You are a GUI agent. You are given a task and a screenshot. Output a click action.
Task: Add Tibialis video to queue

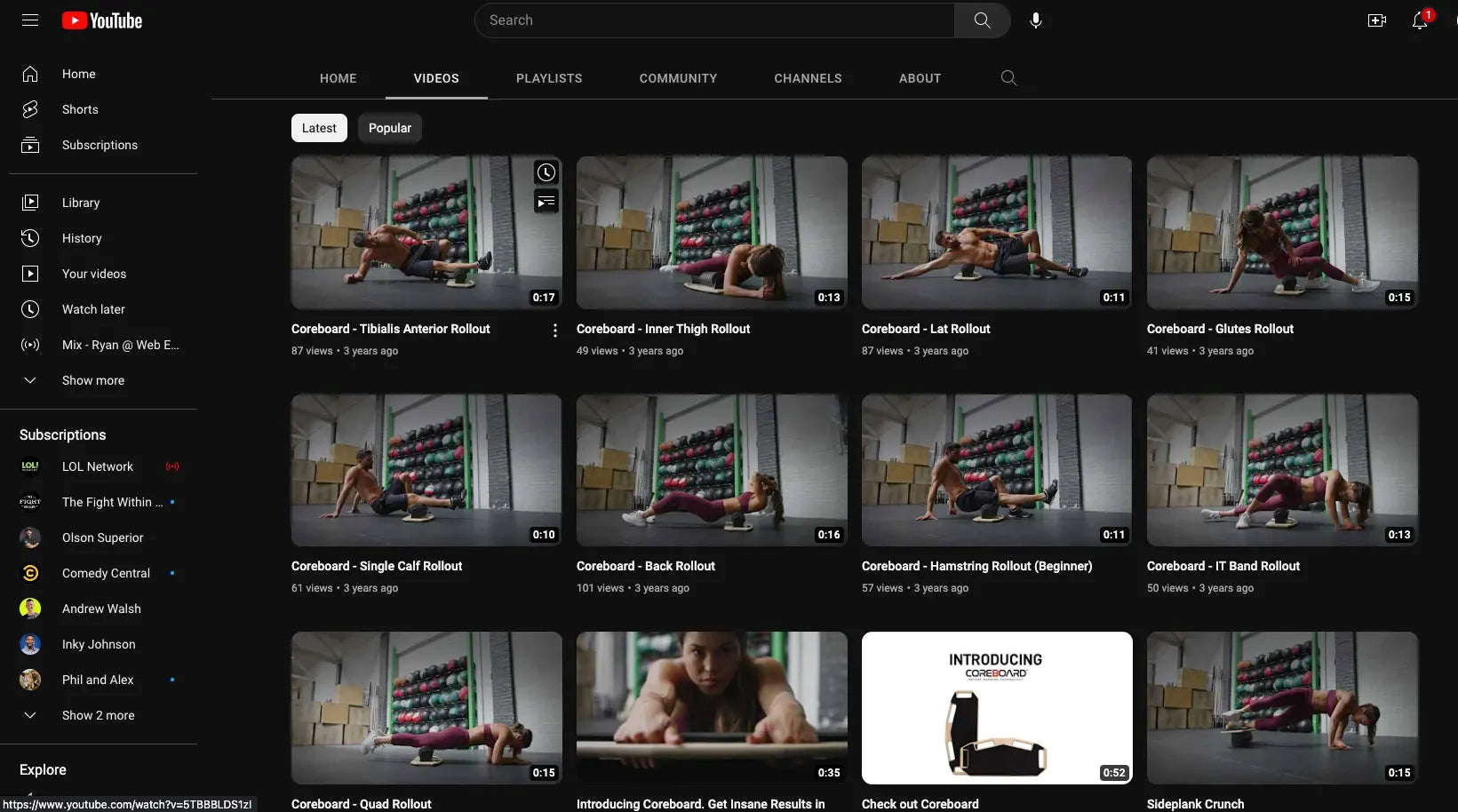click(546, 202)
